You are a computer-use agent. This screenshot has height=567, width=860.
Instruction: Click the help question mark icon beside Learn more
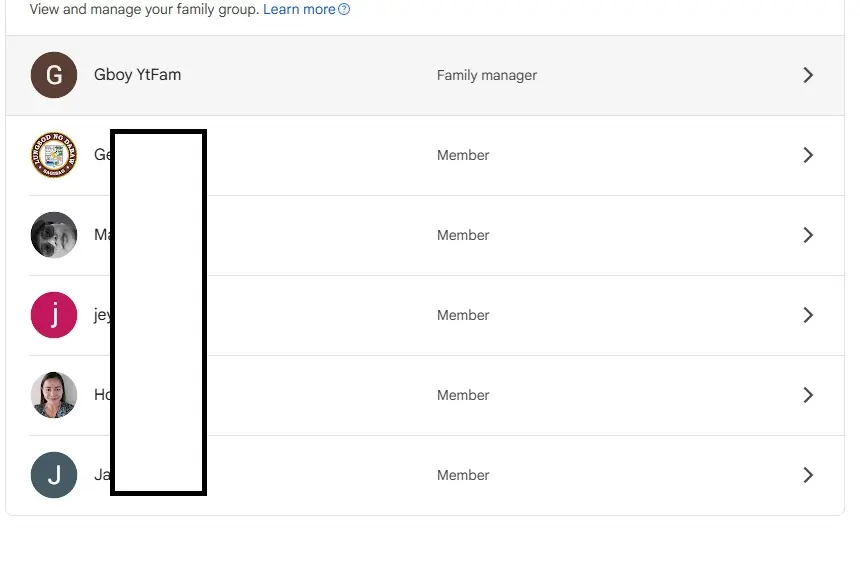coord(344,9)
